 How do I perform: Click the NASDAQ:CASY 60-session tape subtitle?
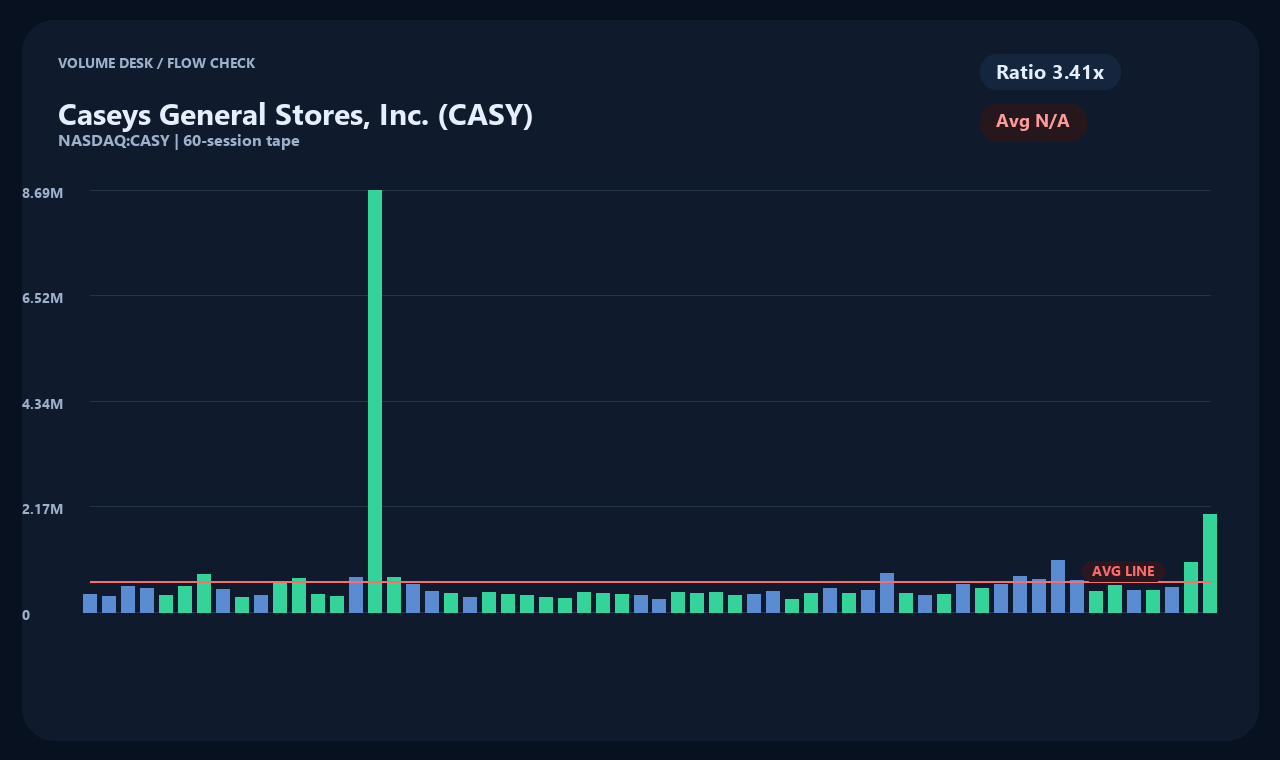179,141
